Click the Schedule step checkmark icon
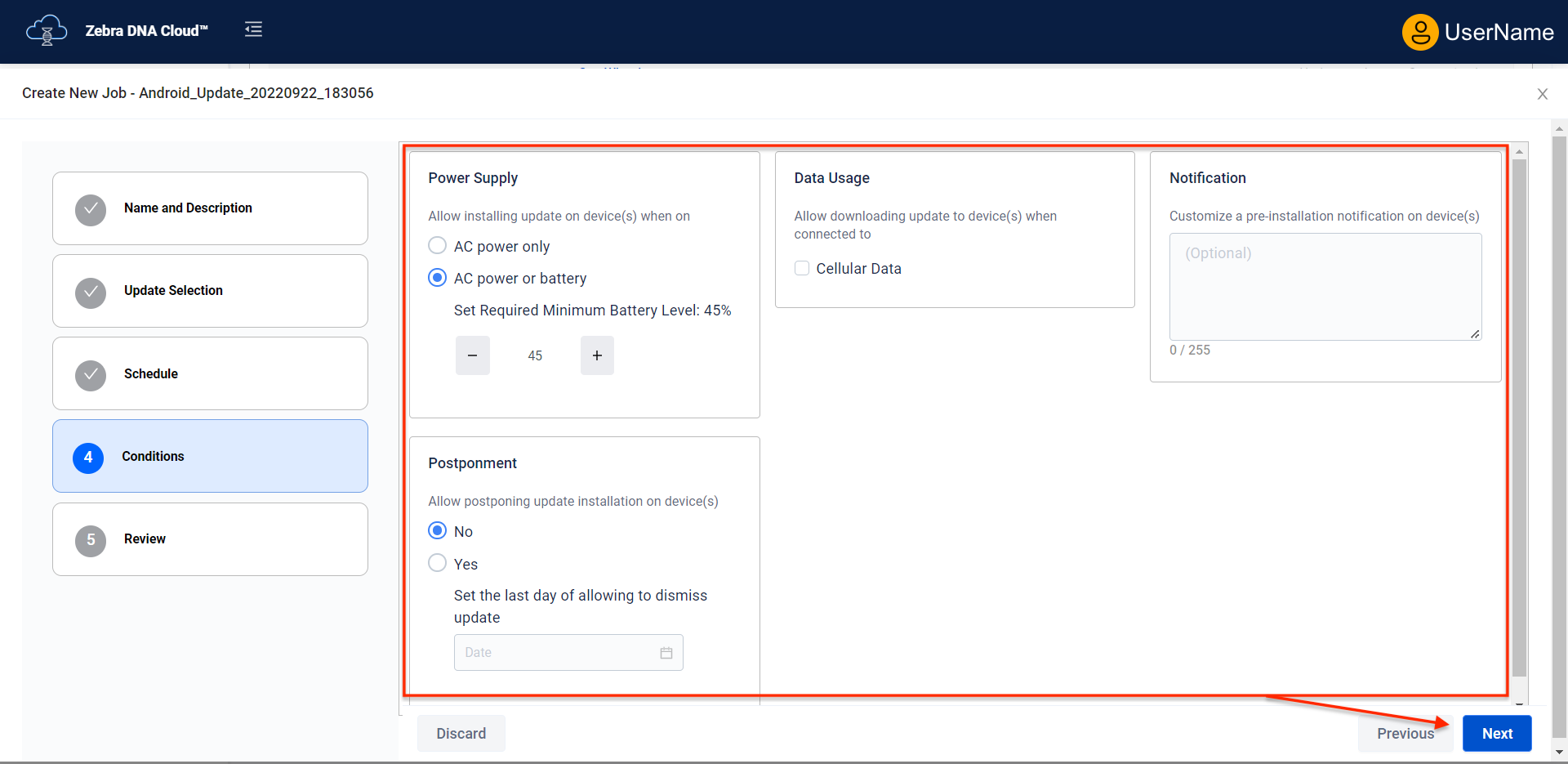The width and height of the screenshot is (1568, 764). coord(91,375)
